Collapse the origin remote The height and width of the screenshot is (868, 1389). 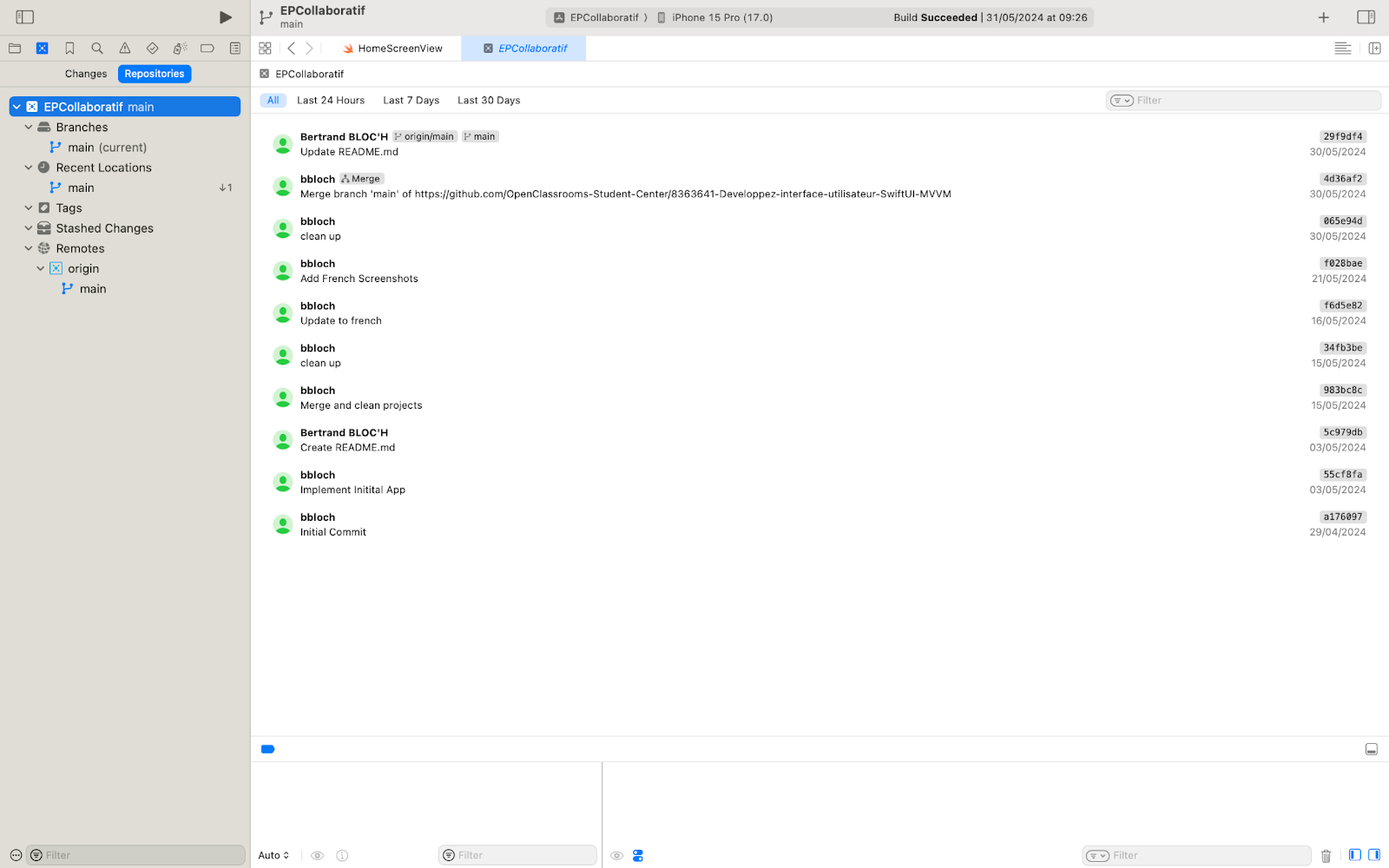(x=41, y=269)
